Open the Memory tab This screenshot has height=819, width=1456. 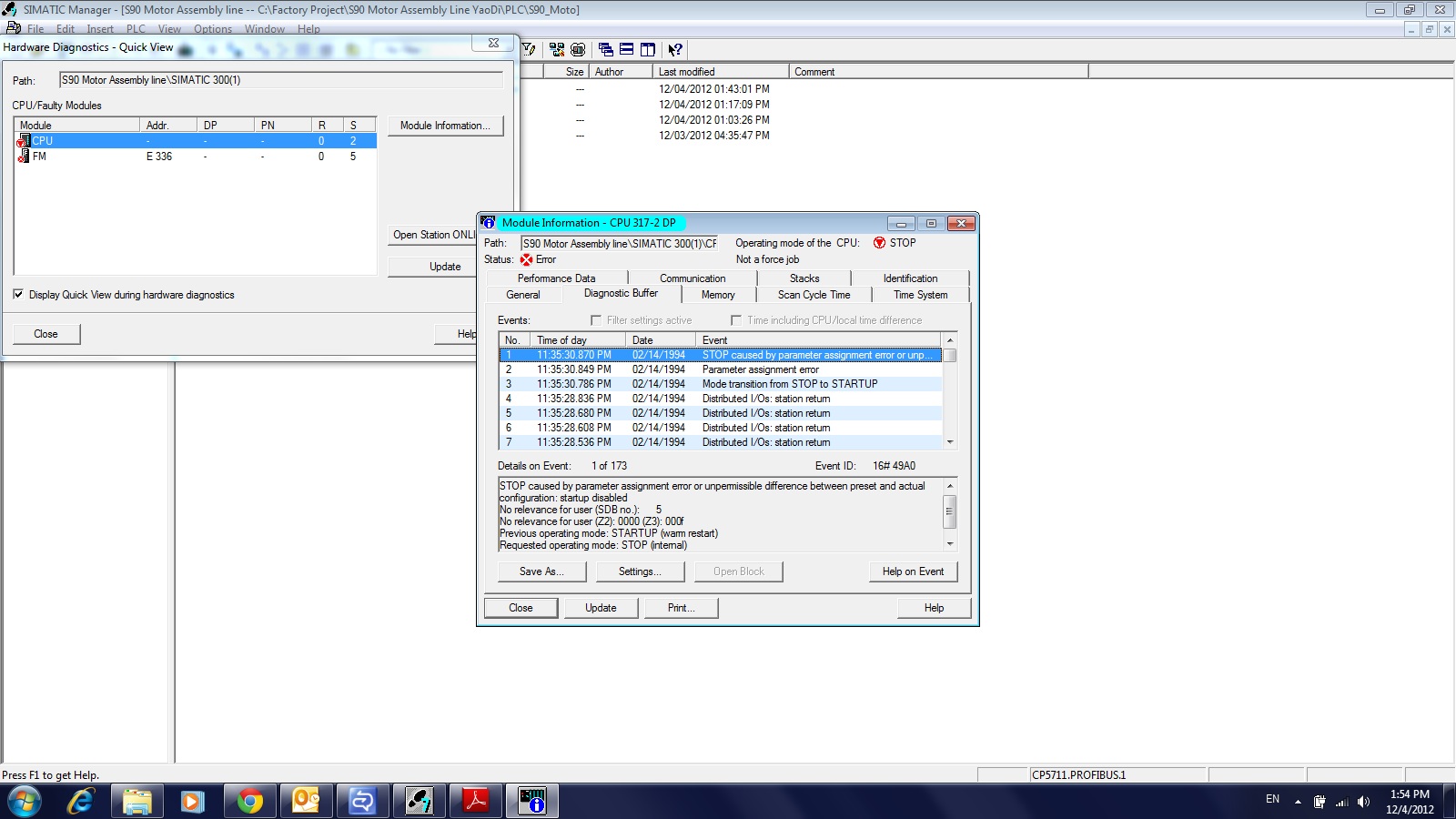coord(718,295)
